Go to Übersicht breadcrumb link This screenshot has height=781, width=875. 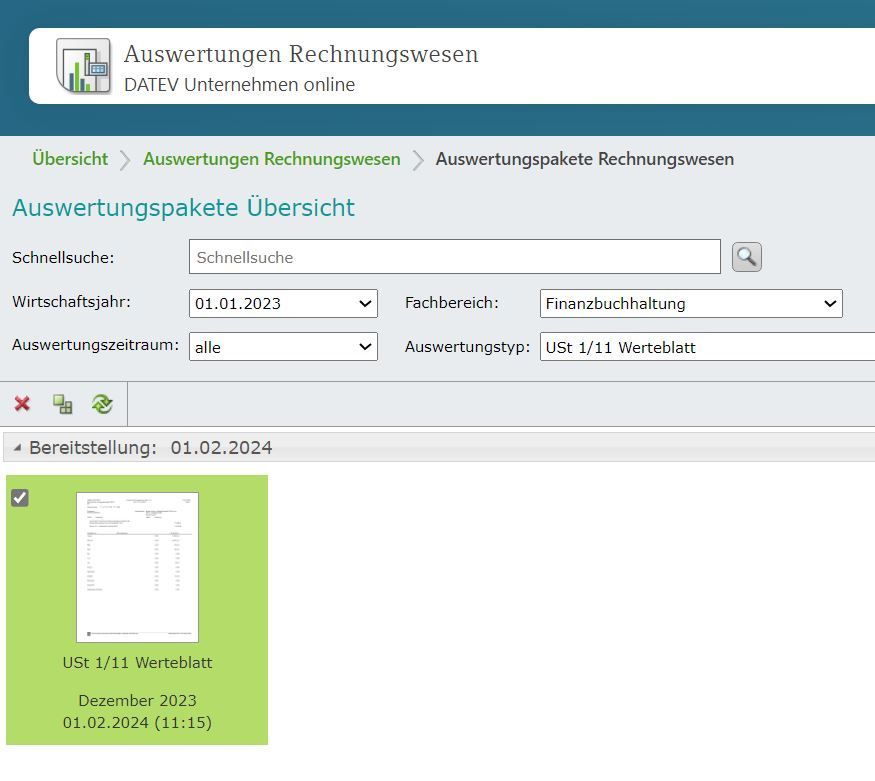[70, 159]
